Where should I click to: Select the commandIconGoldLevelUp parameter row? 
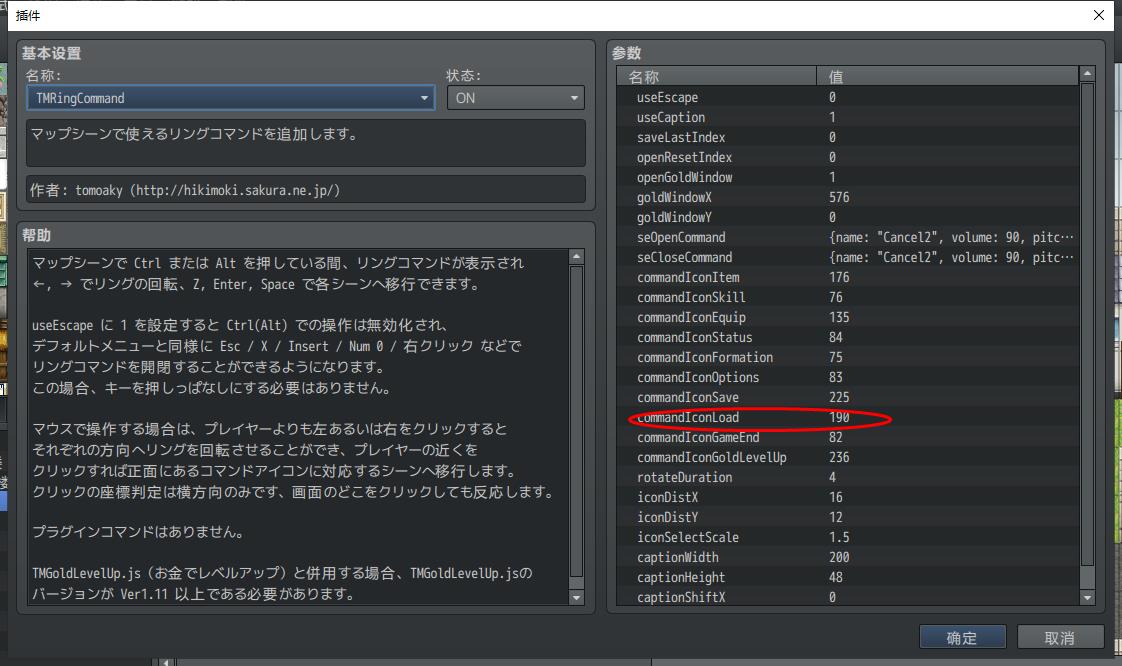[848, 458]
